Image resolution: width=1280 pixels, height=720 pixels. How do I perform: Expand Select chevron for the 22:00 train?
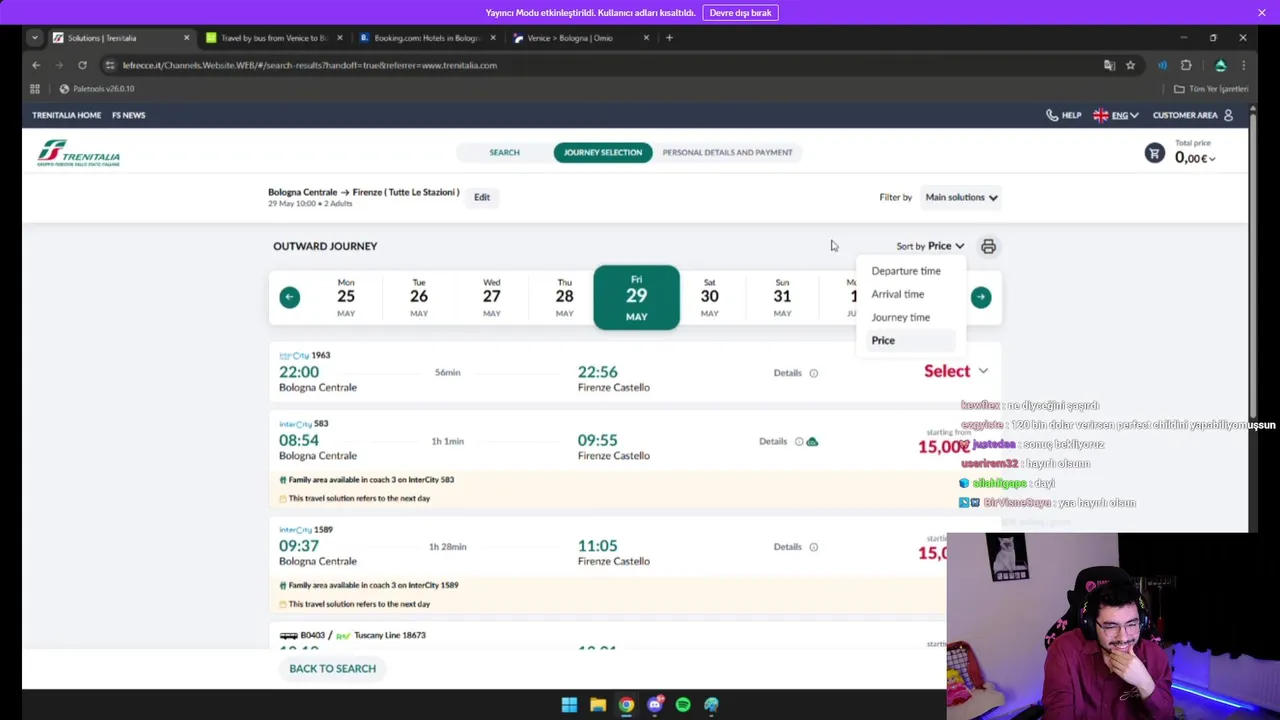coord(983,371)
